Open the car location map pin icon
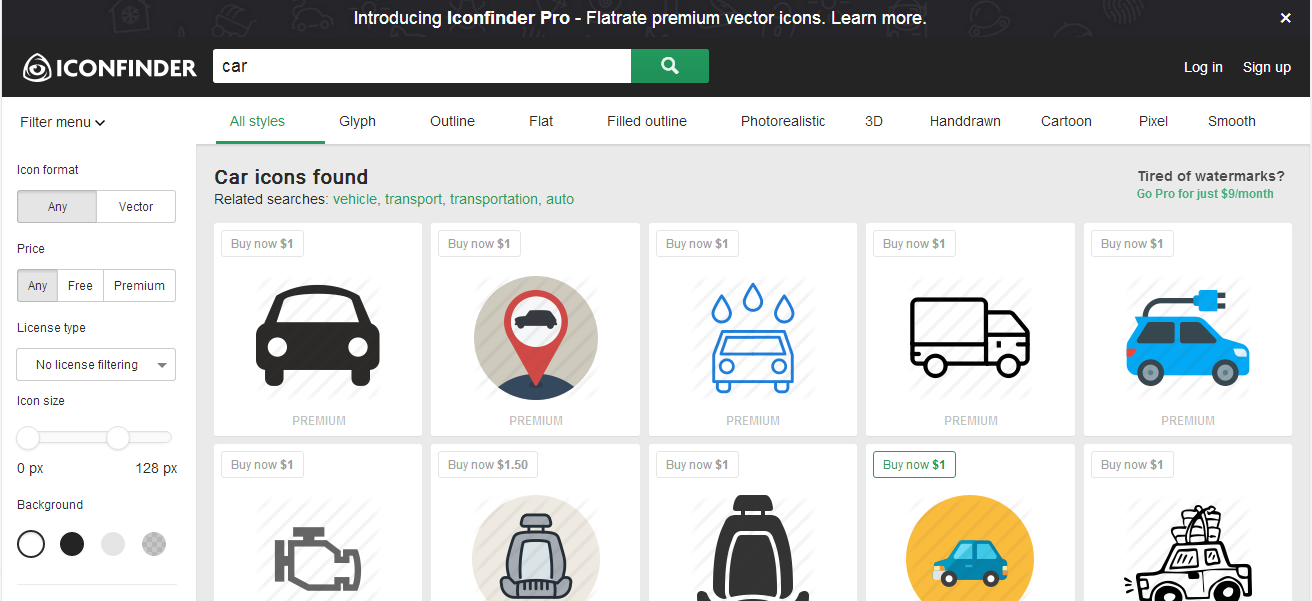Image resolution: width=1312 pixels, height=601 pixels. click(x=536, y=337)
